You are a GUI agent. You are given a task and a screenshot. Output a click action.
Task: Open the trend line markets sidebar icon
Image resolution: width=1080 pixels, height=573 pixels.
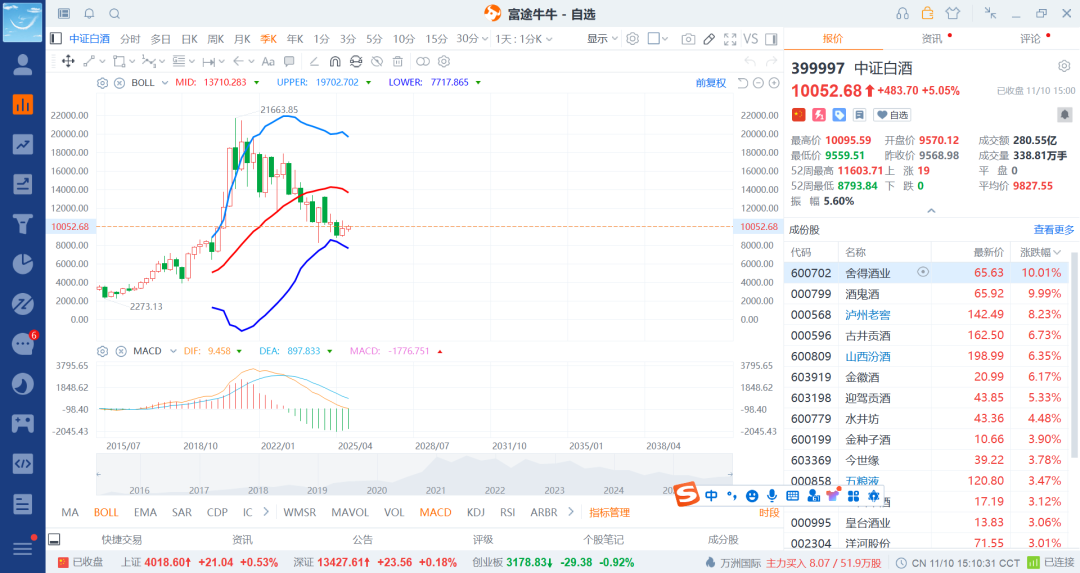pos(23,145)
